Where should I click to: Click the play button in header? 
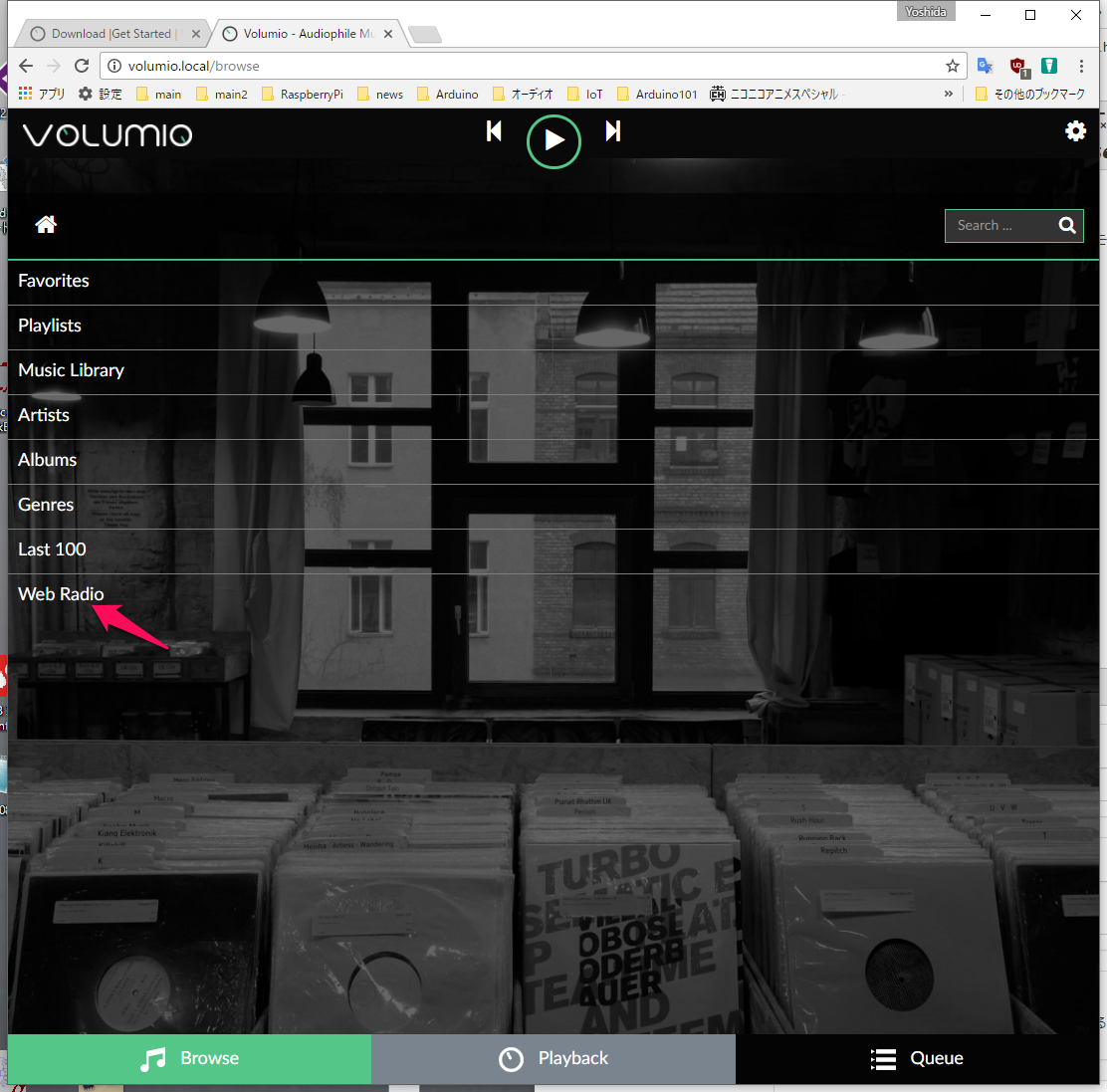tap(553, 141)
